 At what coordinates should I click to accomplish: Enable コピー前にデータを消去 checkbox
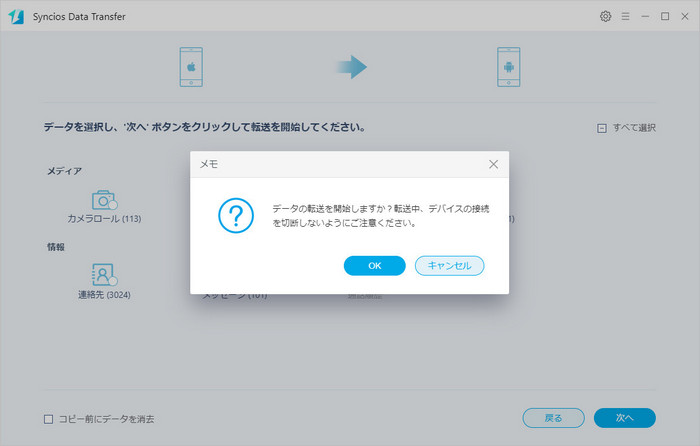pyautogui.click(x=49, y=419)
